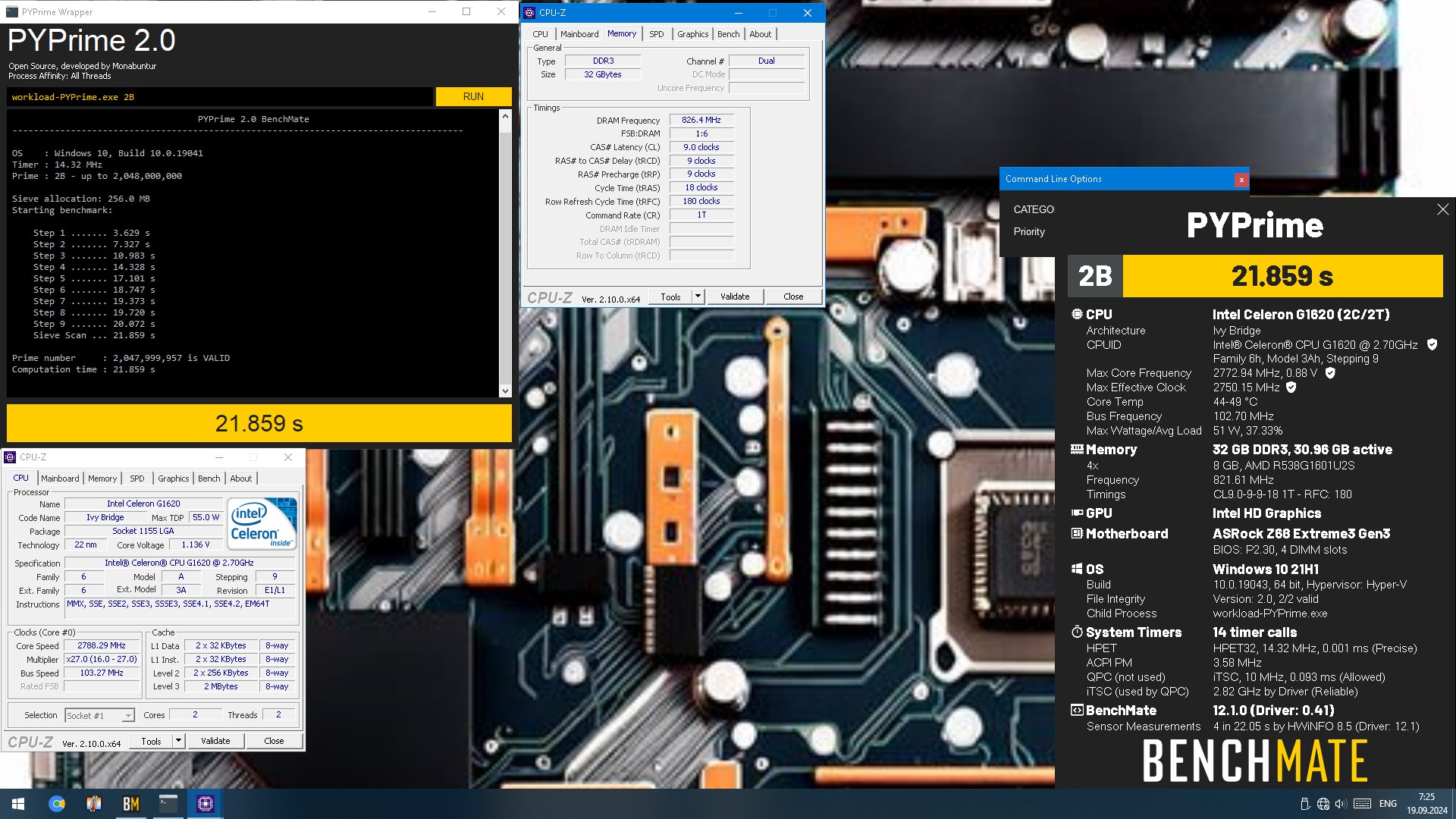The image size is (1456, 819).
Task: Click the PYPrime Wrapper title bar icon
Action: 13,12
